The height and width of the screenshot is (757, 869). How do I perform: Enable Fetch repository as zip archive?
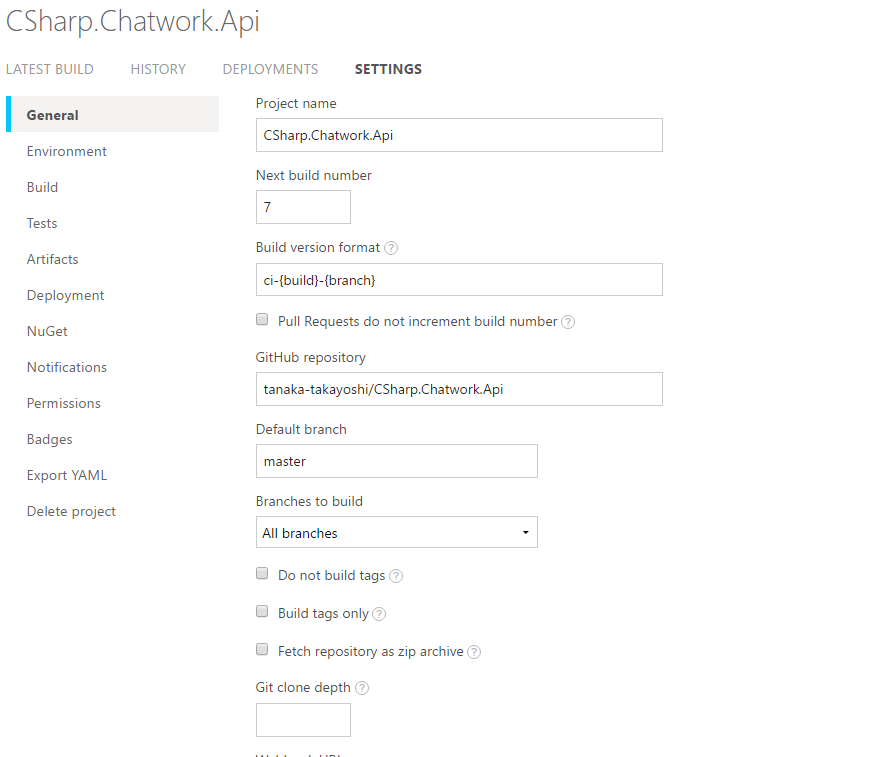pos(262,649)
